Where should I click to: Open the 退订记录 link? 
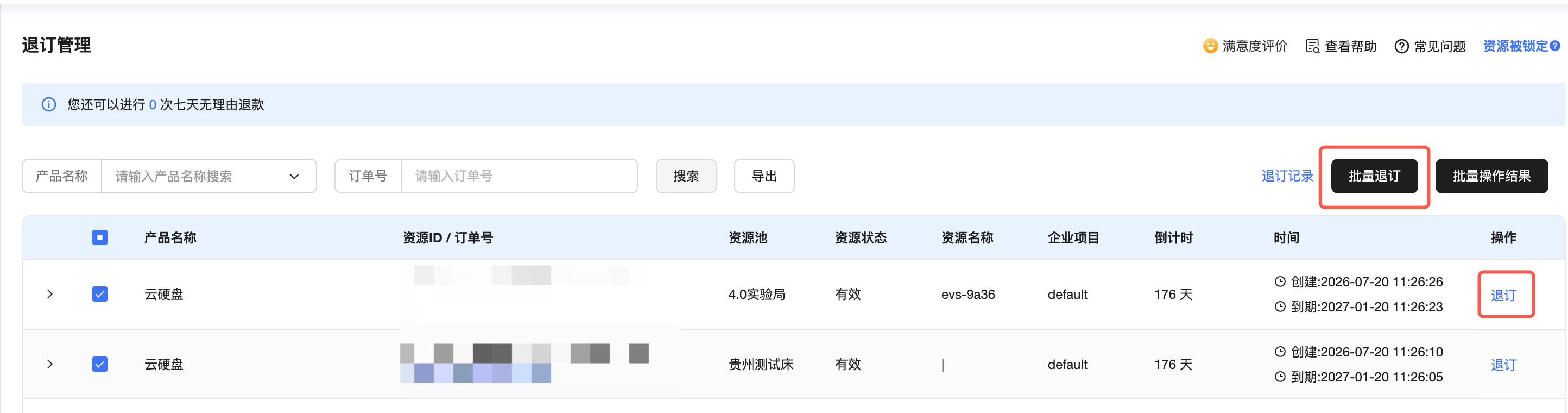[1287, 176]
